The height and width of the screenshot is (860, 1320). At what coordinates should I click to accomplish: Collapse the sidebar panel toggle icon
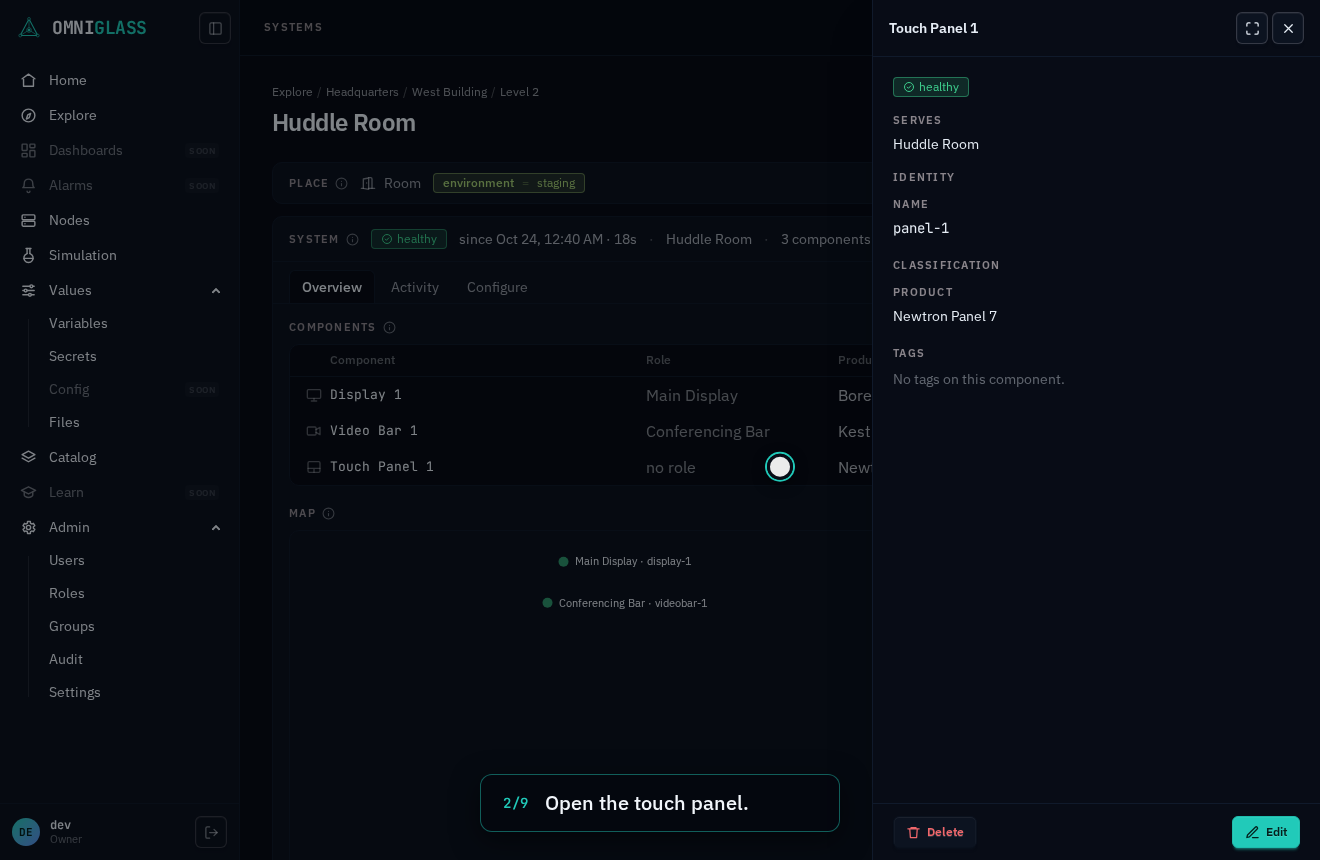(215, 28)
